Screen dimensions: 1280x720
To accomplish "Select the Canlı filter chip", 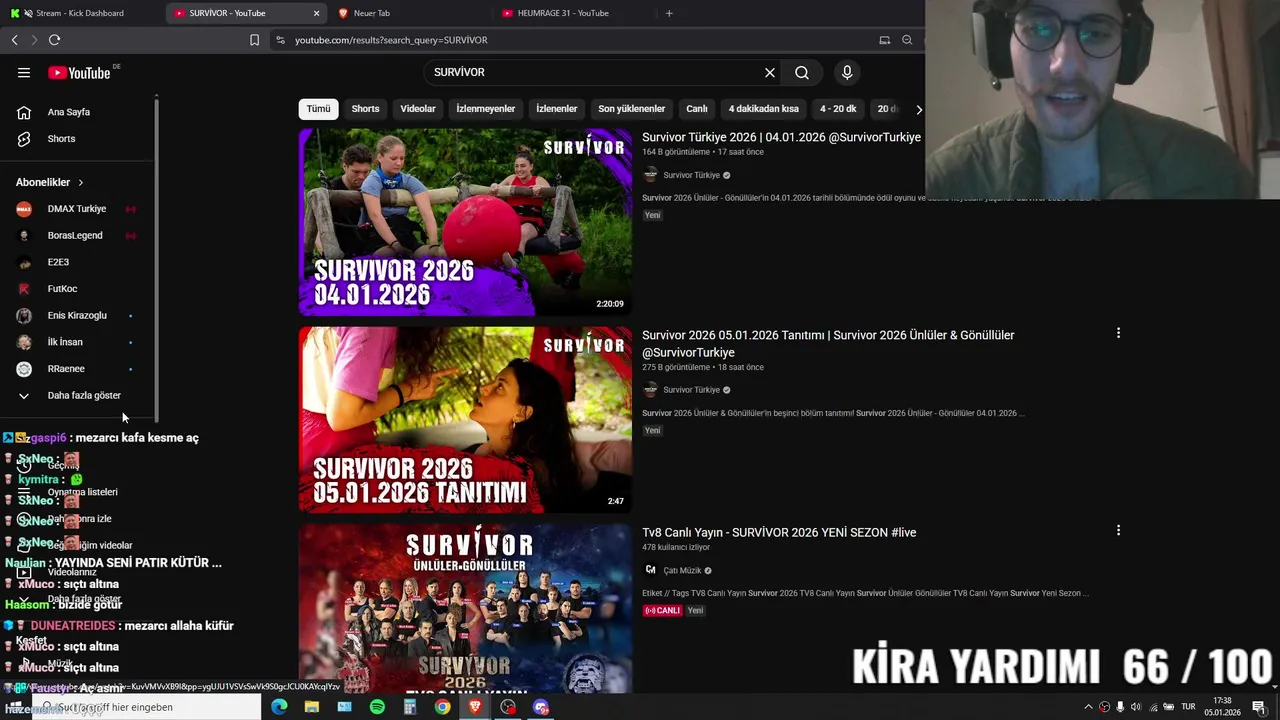I will click(697, 109).
